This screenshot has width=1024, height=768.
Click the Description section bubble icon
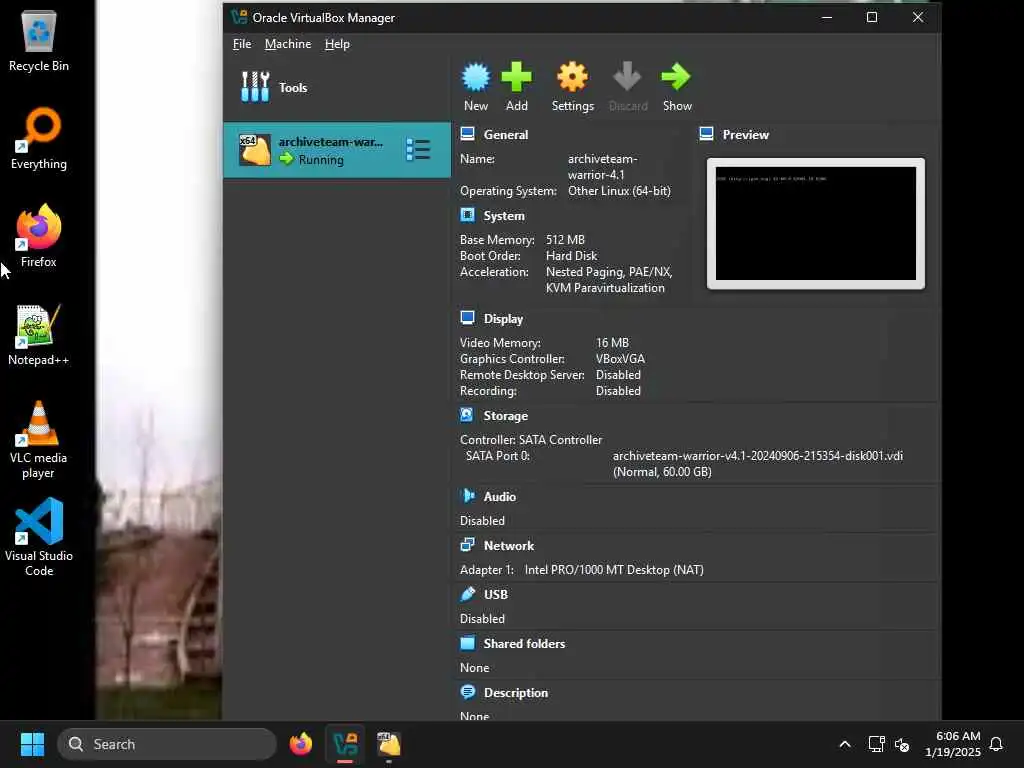[x=467, y=692]
